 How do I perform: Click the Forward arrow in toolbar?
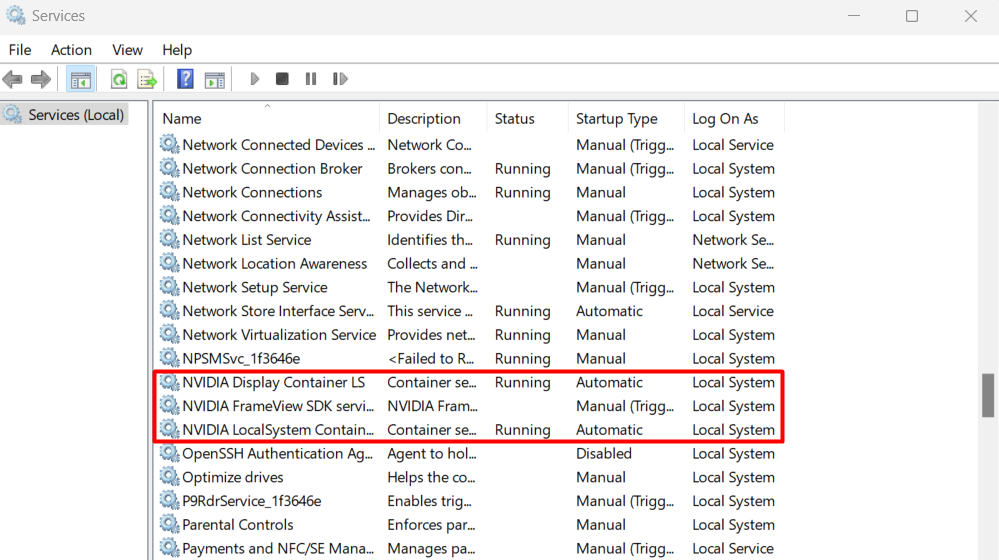coord(41,79)
